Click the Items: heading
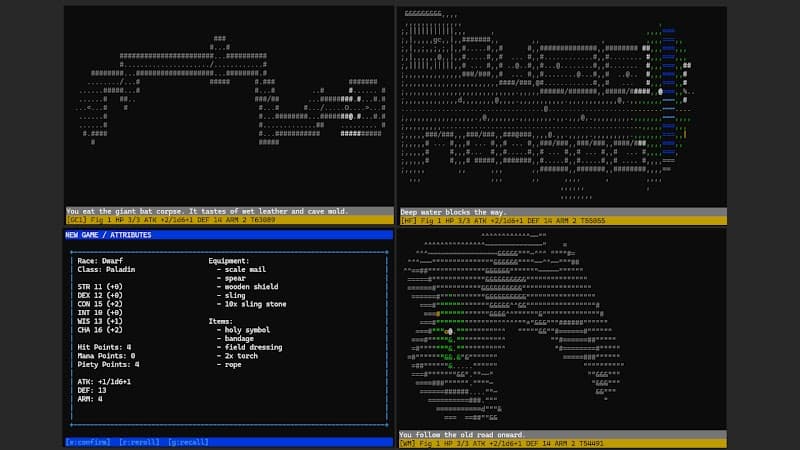 click(x=220, y=321)
